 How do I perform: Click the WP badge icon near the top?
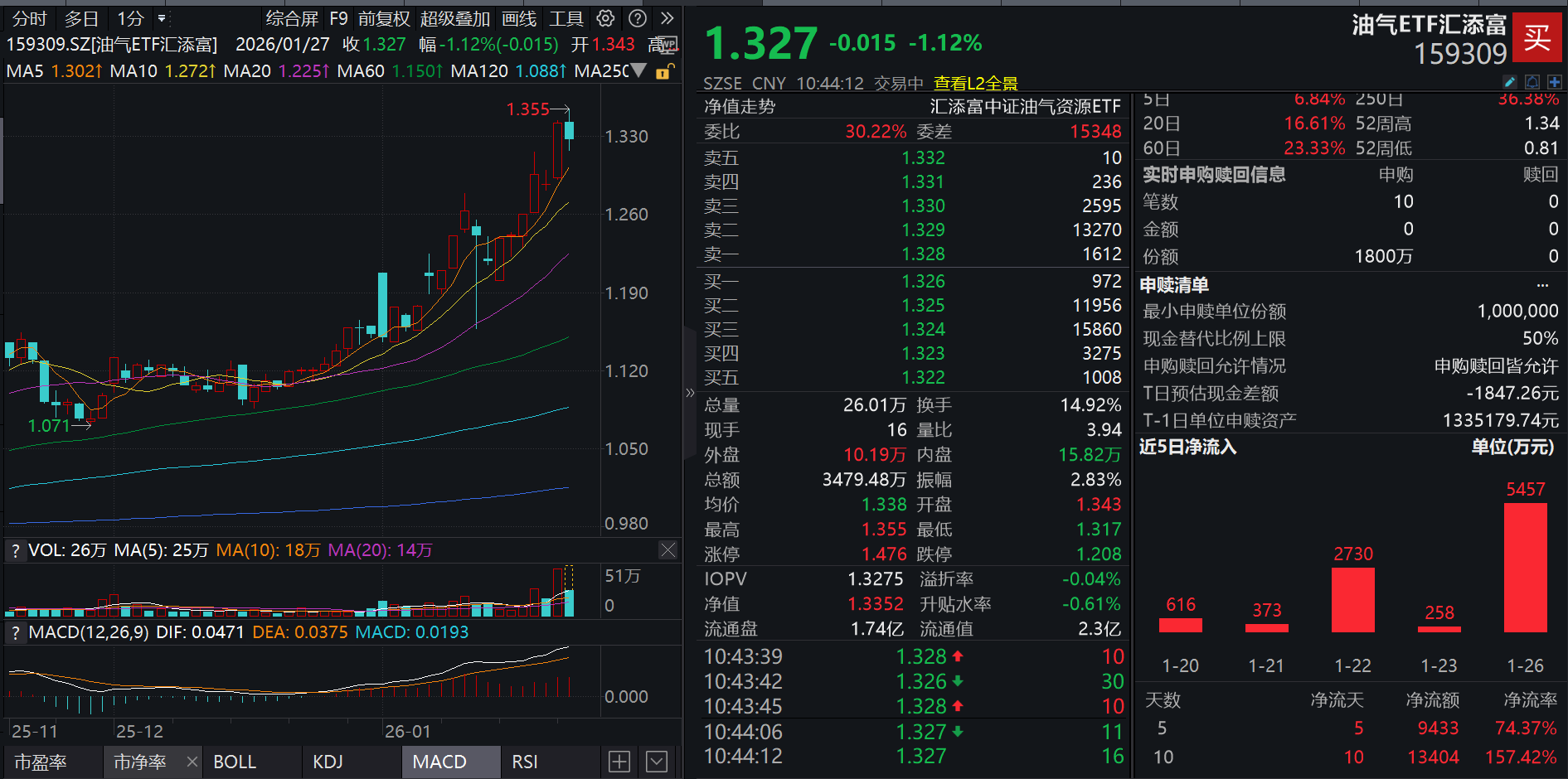[x=666, y=45]
